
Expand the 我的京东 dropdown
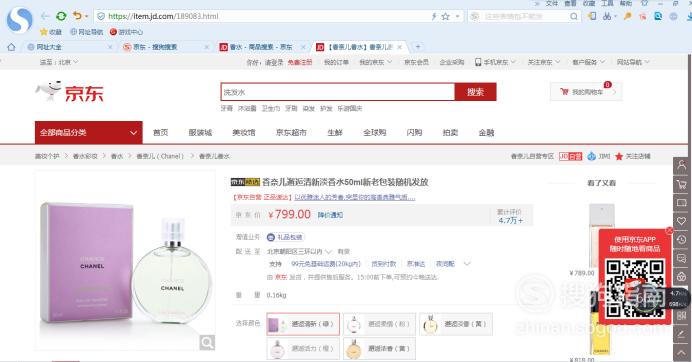376,62
